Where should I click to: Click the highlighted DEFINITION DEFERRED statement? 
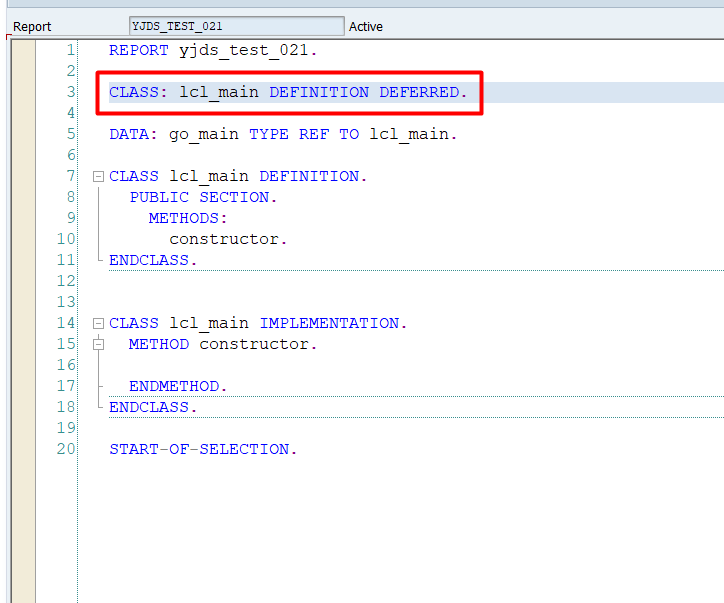click(x=288, y=92)
